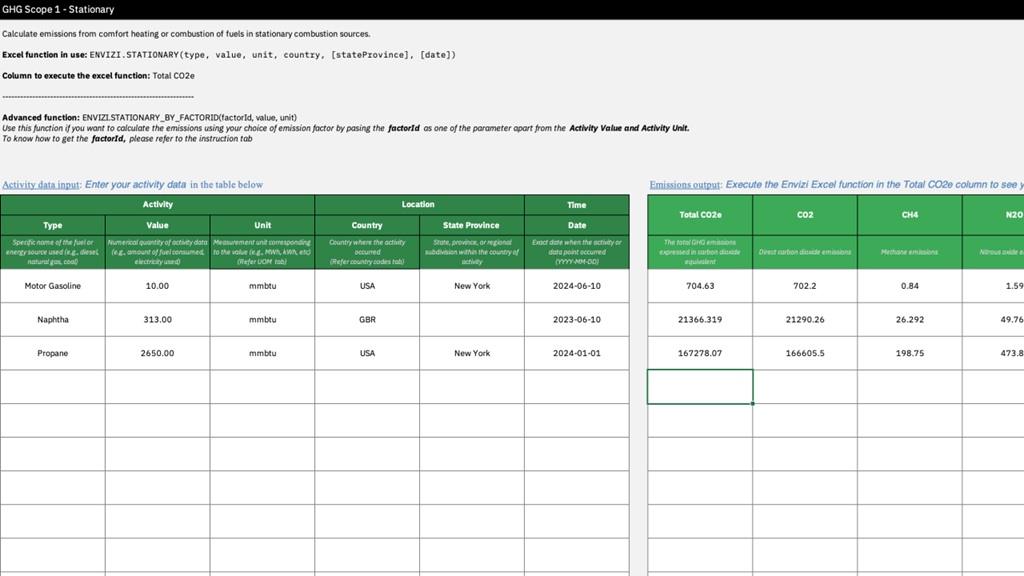Select the empty State Province cell for Naphtha
The height and width of the screenshot is (576, 1024).
tap(472, 320)
